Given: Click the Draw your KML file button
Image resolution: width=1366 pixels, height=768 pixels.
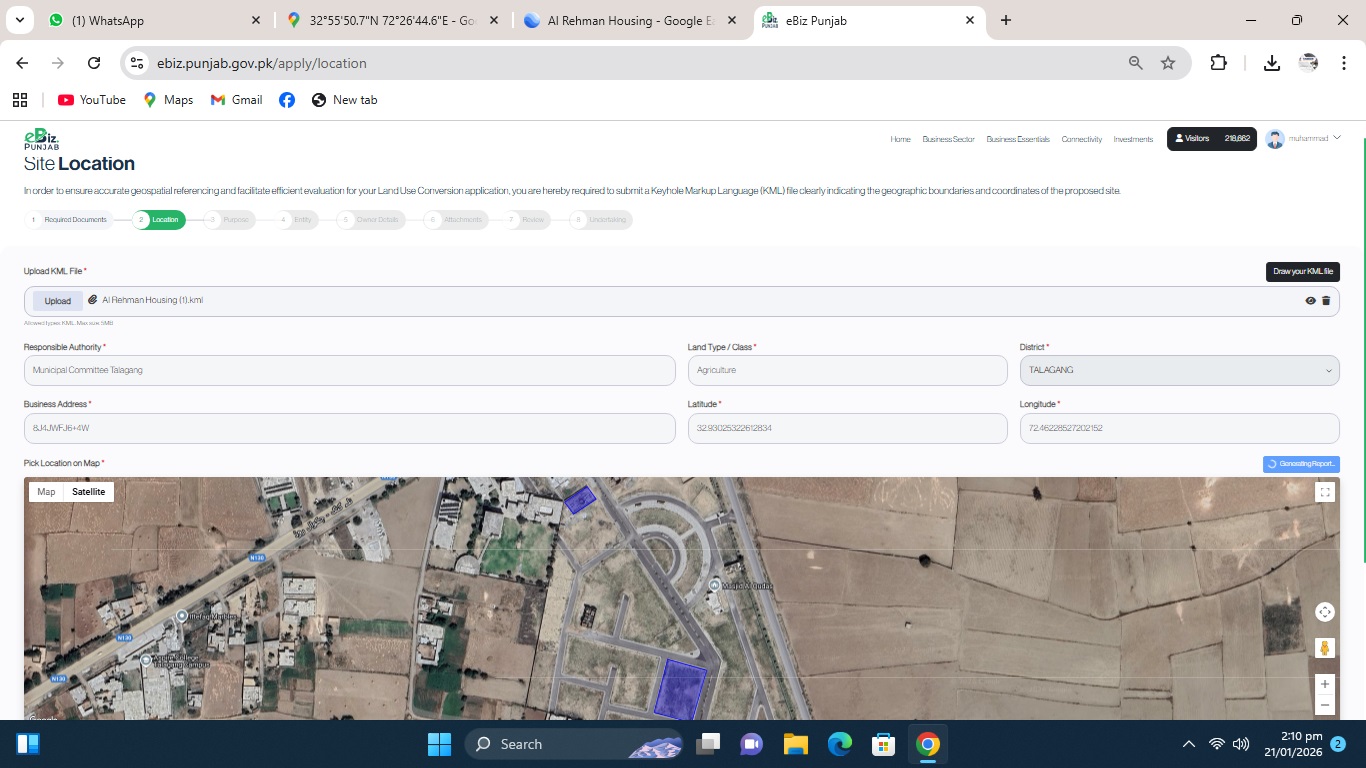Looking at the screenshot, I should pyautogui.click(x=1302, y=272).
